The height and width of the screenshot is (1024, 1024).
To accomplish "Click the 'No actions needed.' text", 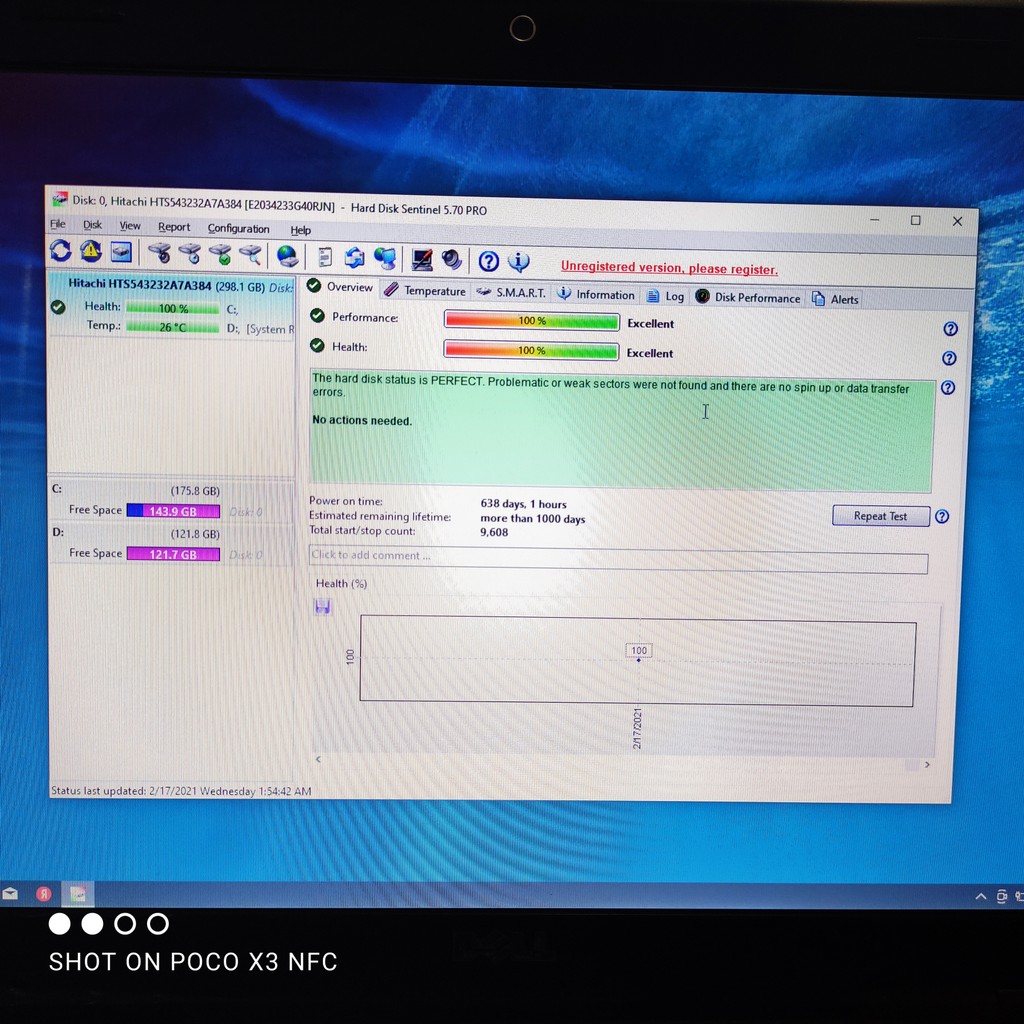I will [x=362, y=421].
